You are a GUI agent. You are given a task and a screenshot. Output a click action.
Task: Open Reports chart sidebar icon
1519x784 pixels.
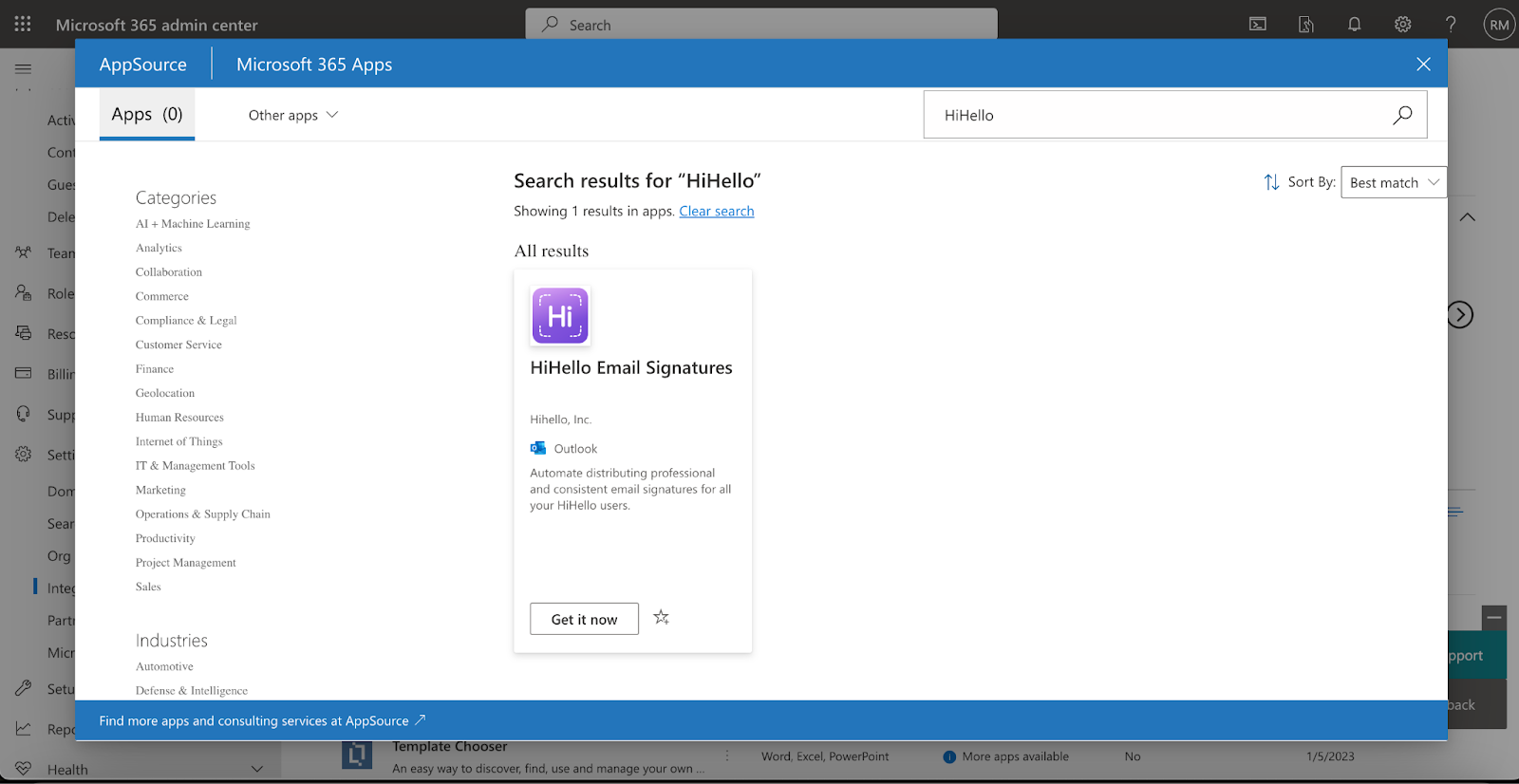23,728
